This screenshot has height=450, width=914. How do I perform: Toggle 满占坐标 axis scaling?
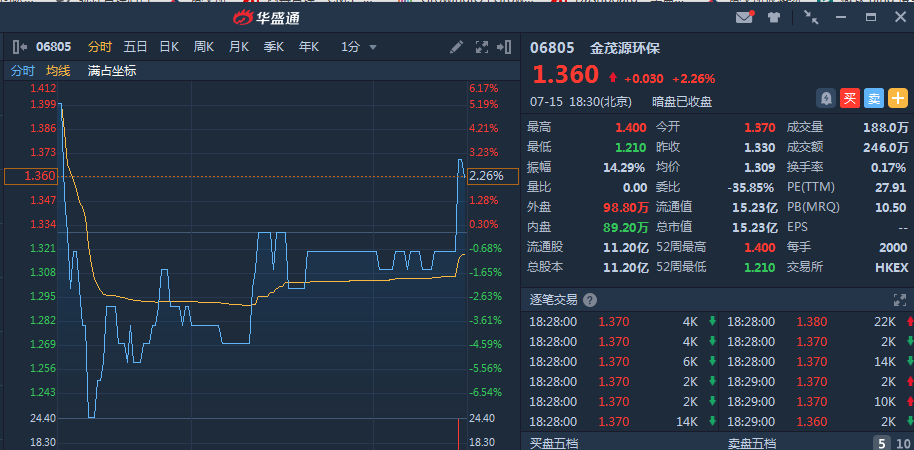112,71
